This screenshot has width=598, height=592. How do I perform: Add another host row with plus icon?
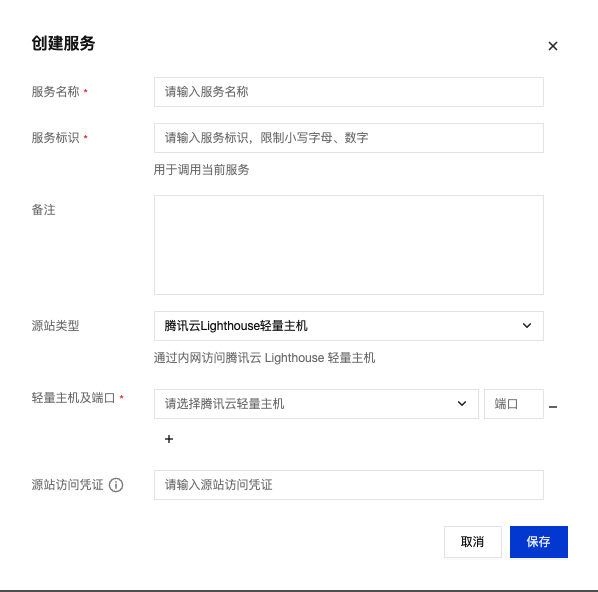tap(169, 439)
